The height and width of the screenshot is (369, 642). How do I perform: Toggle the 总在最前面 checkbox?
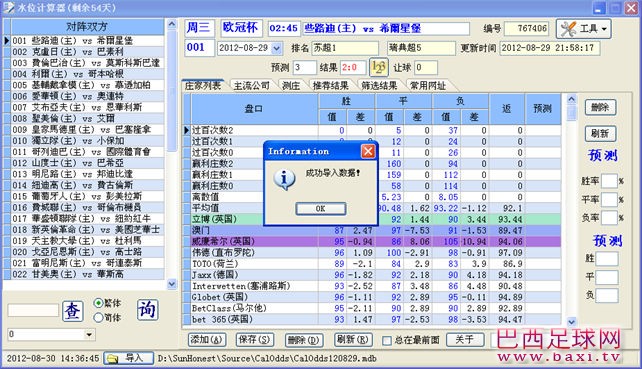[387, 340]
